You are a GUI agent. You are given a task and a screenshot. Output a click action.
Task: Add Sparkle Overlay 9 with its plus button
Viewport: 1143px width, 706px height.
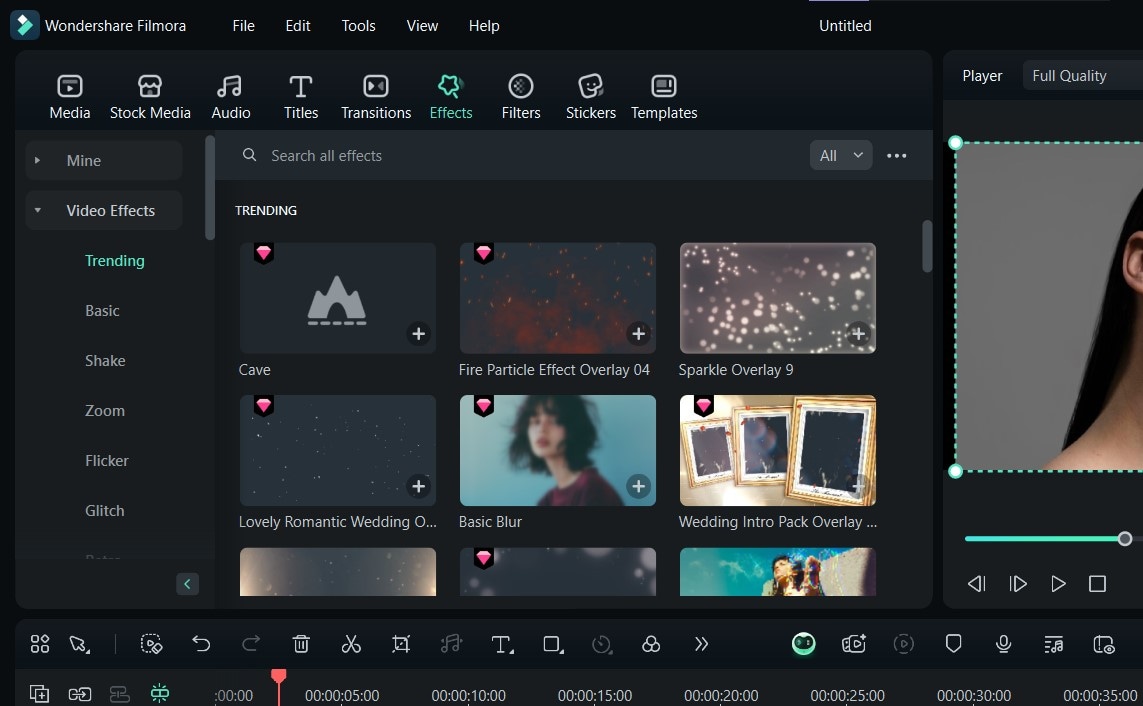point(859,334)
